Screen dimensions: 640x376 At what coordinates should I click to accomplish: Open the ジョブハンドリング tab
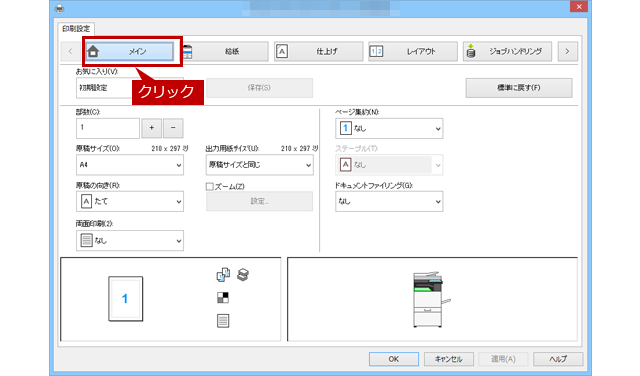[507, 51]
